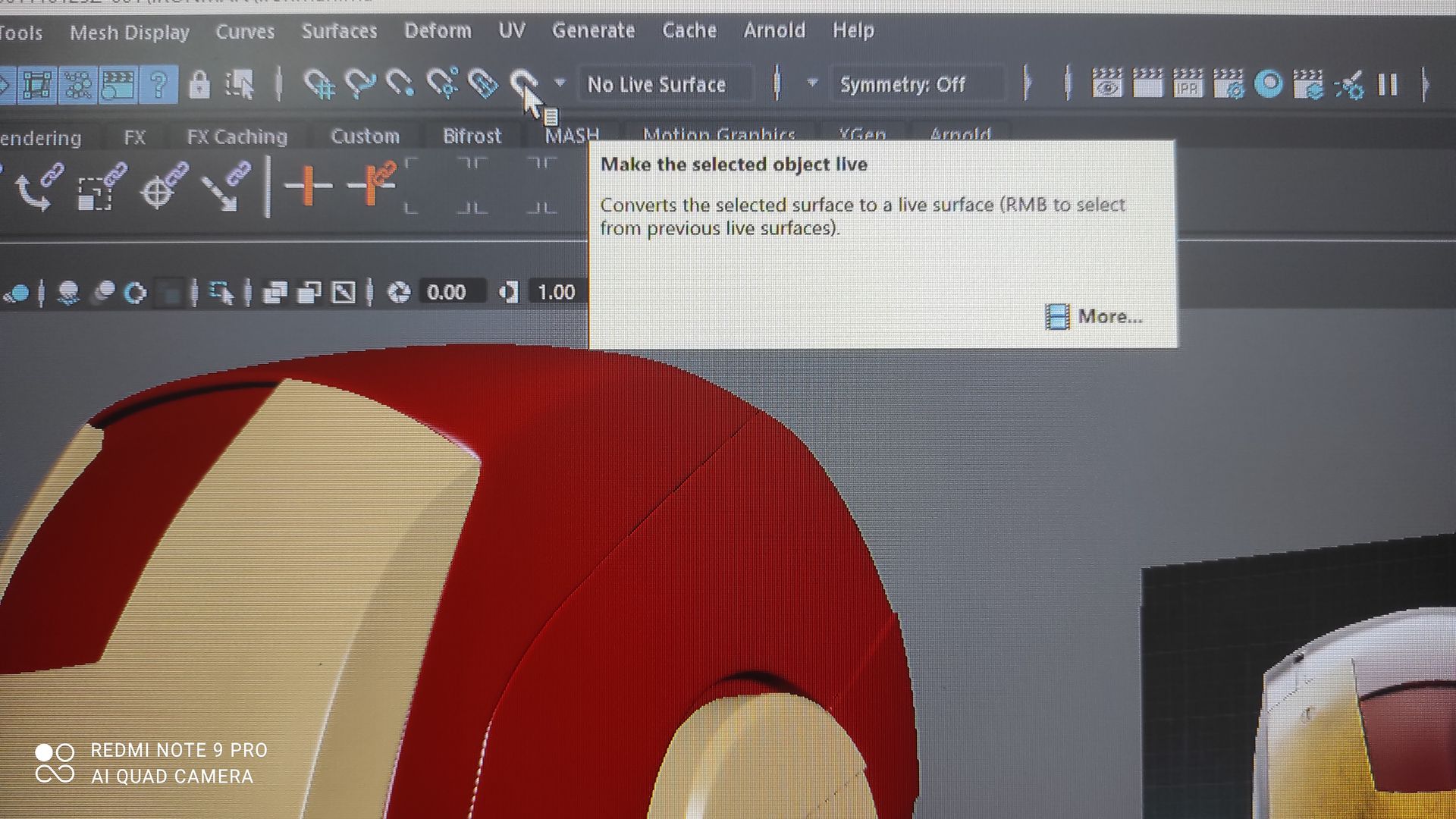The height and width of the screenshot is (819, 1456).
Task: Click the lock selection padlock icon
Action: point(199,84)
